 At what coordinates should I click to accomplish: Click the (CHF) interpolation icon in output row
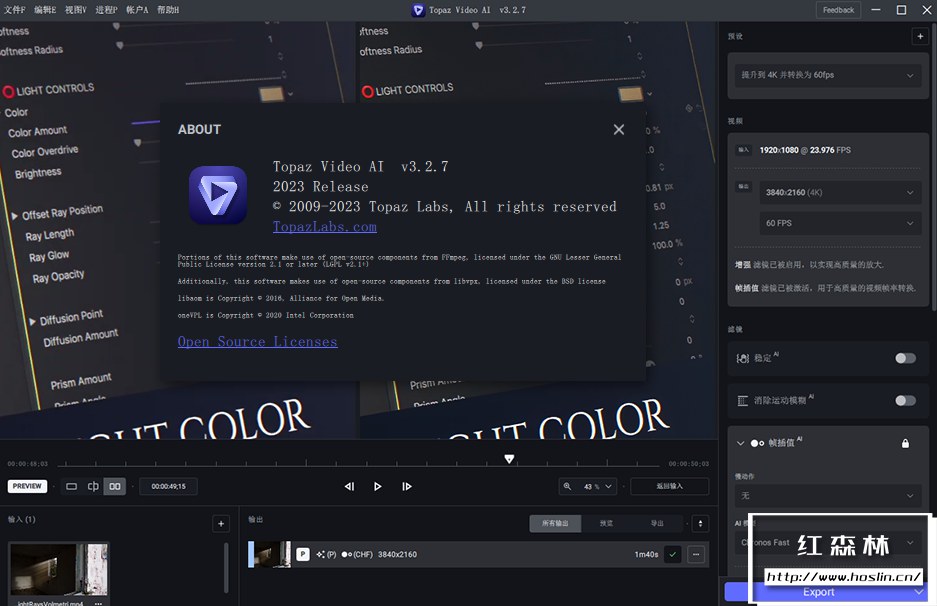pos(357,554)
